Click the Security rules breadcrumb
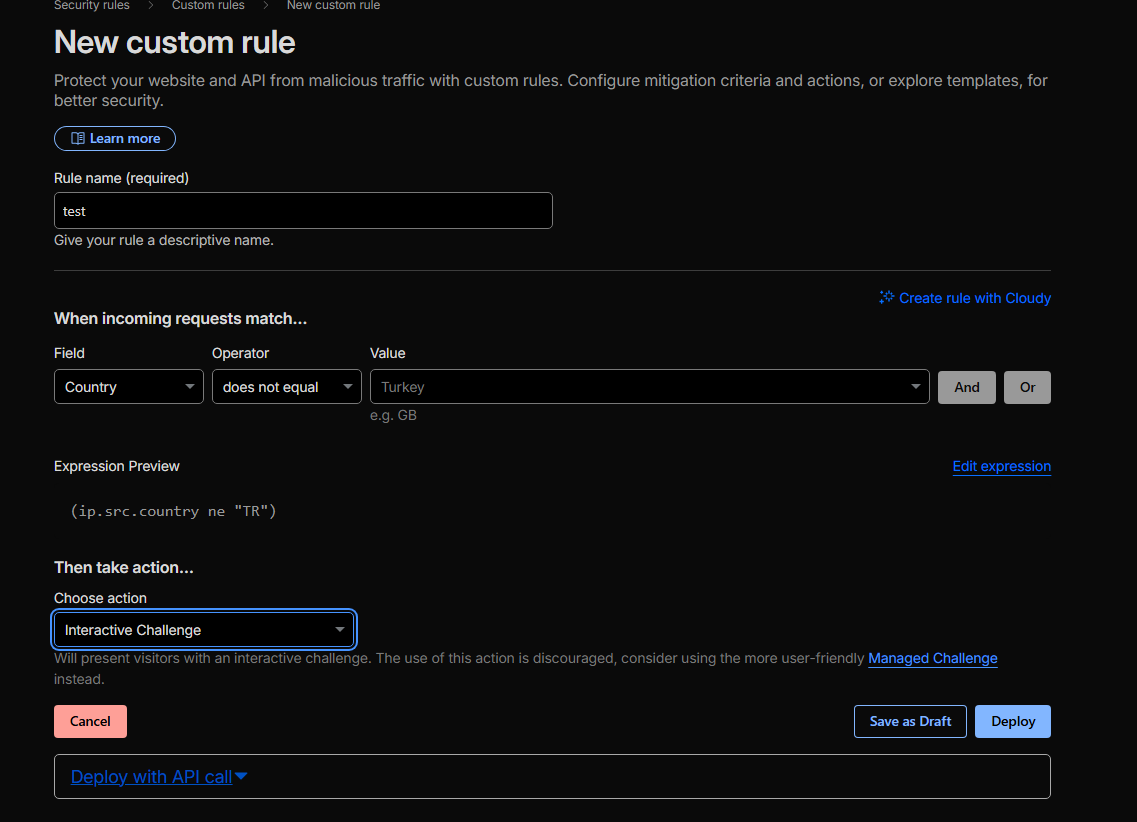This screenshot has width=1137, height=822. pyautogui.click(x=91, y=5)
